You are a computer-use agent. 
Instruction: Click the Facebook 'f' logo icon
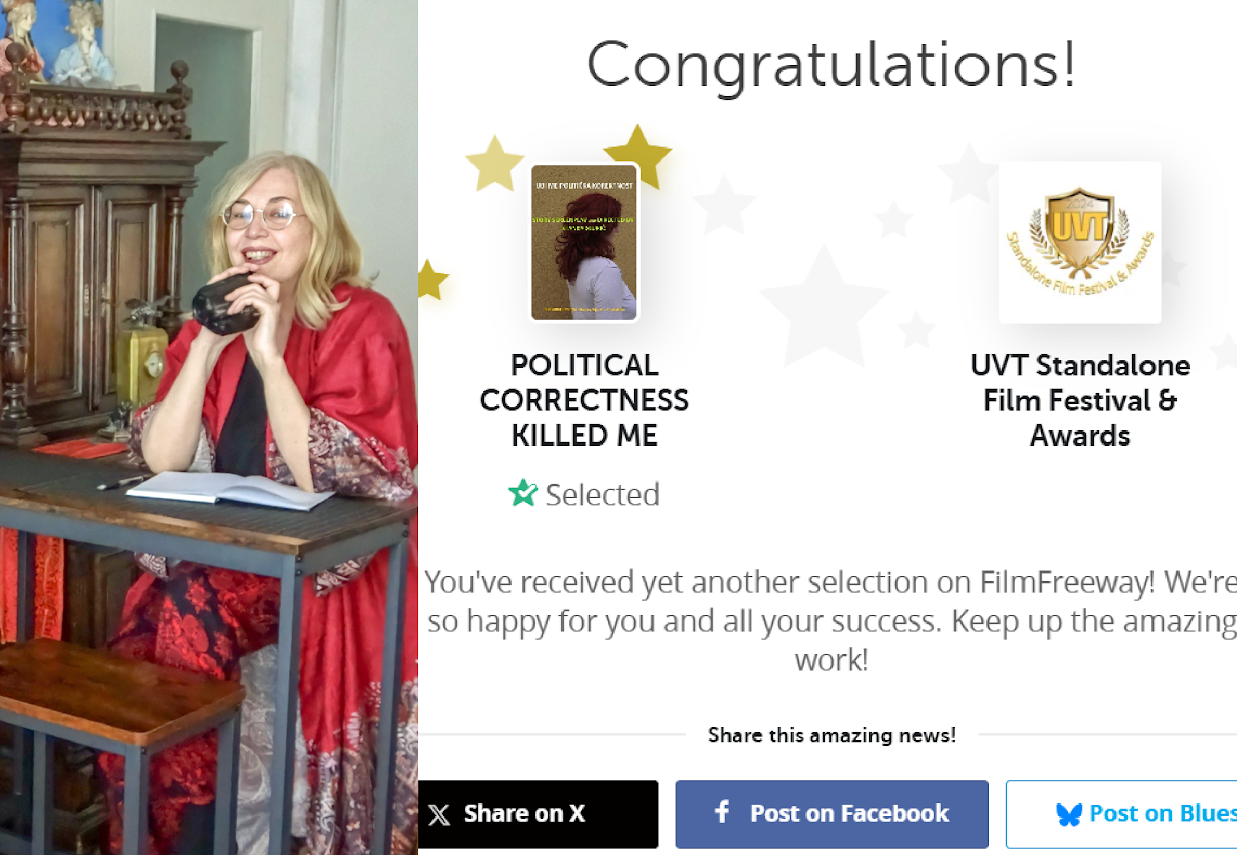coord(722,812)
